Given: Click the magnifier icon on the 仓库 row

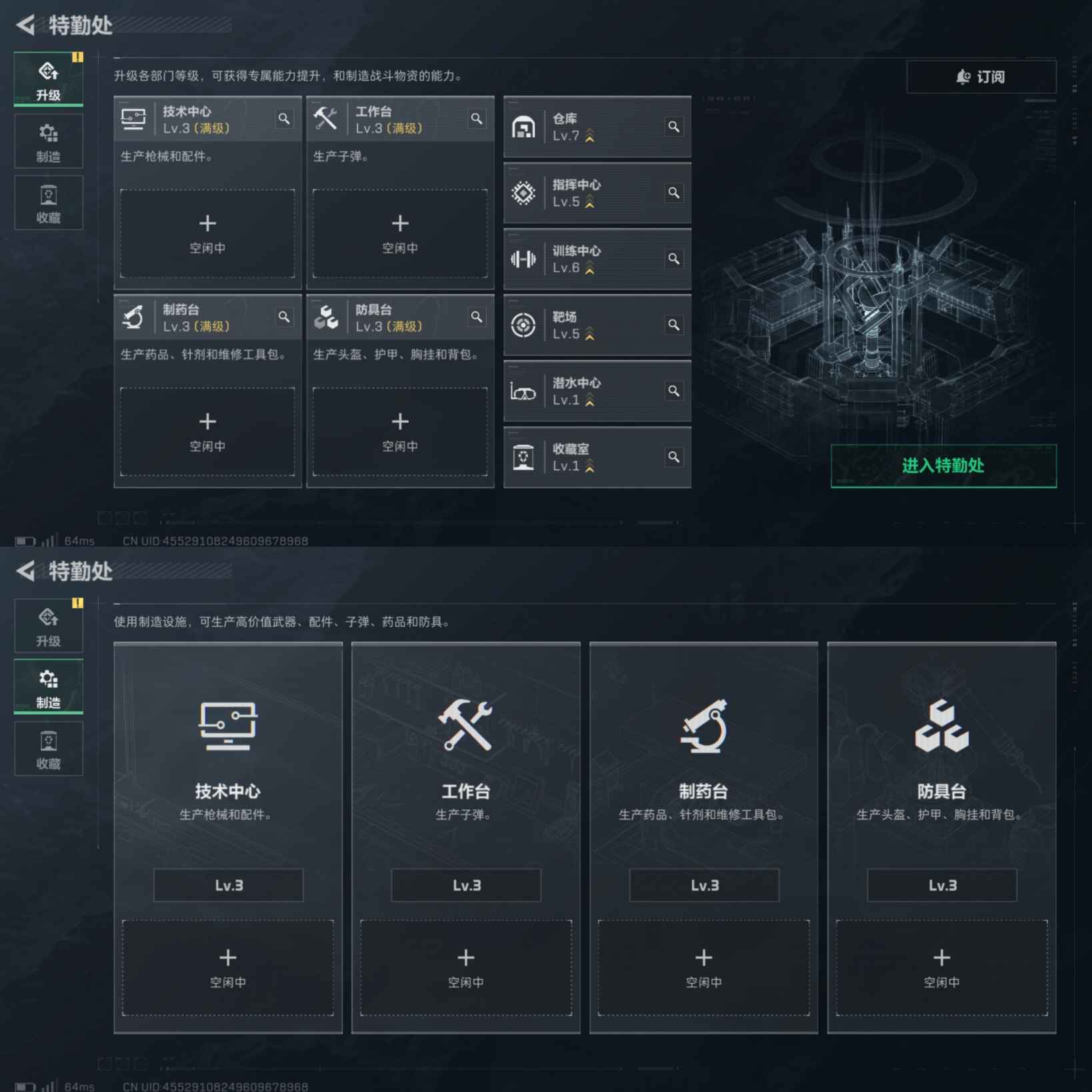Looking at the screenshot, I should (673, 127).
